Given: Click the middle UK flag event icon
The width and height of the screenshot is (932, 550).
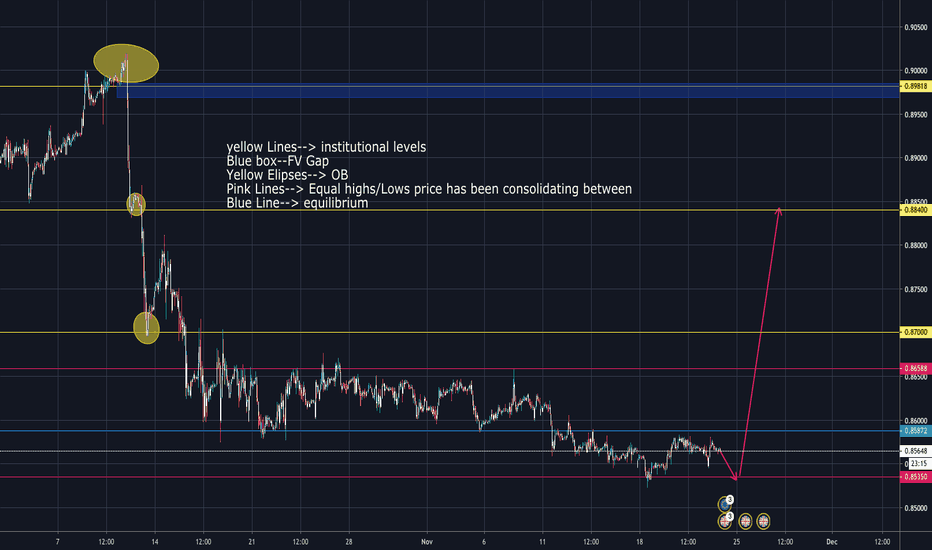Looking at the screenshot, I should [745, 520].
